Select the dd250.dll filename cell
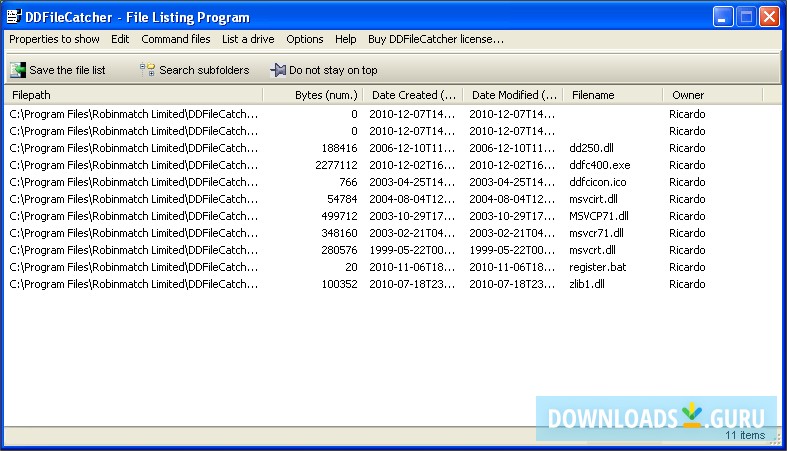The image size is (787, 451). pyautogui.click(x=591, y=148)
